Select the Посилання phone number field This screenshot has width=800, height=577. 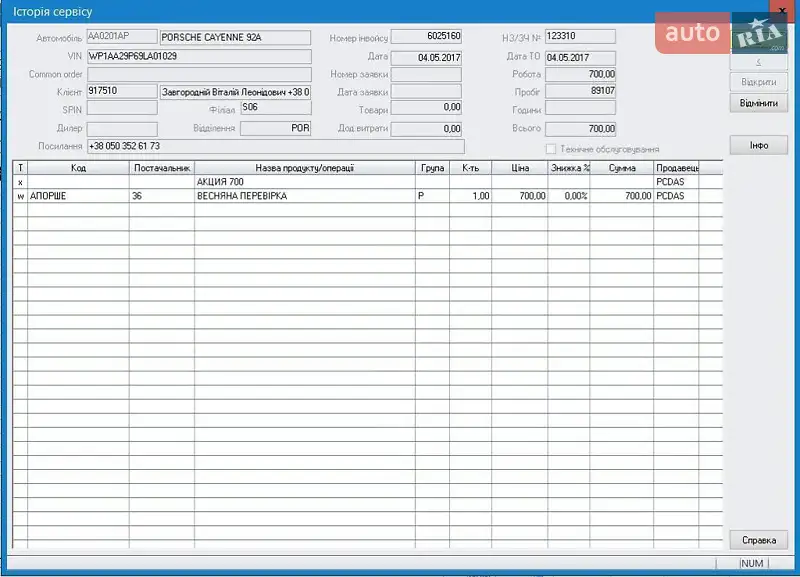point(275,146)
